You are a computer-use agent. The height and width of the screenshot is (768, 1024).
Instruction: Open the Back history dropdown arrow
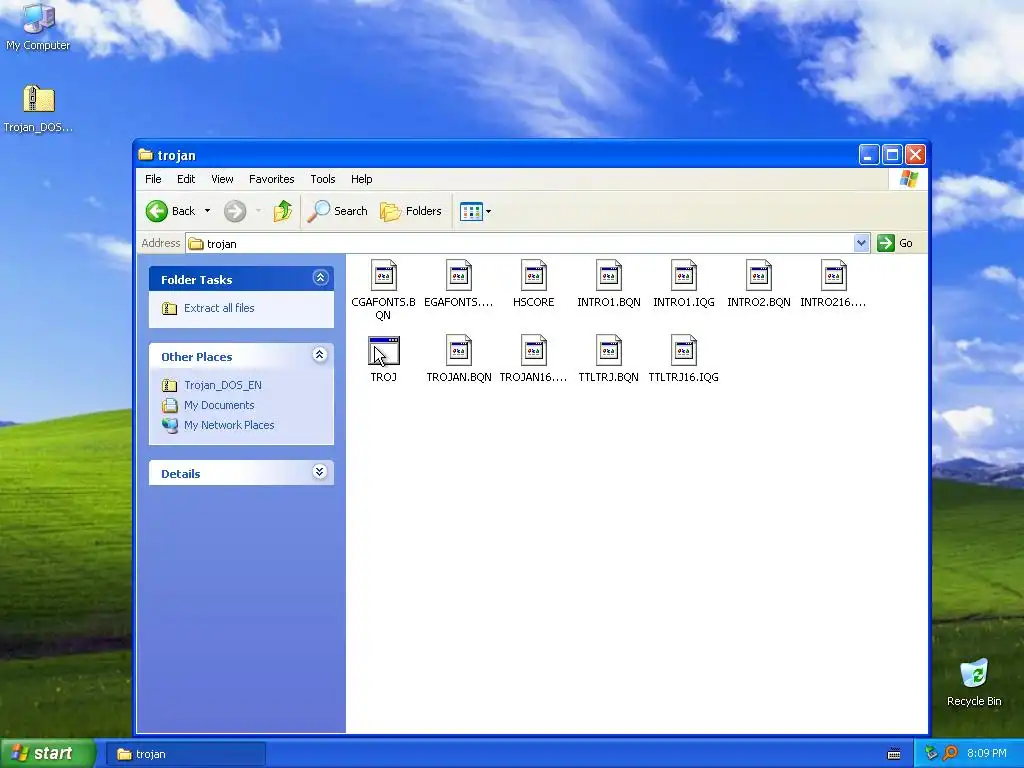(x=207, y=211)
